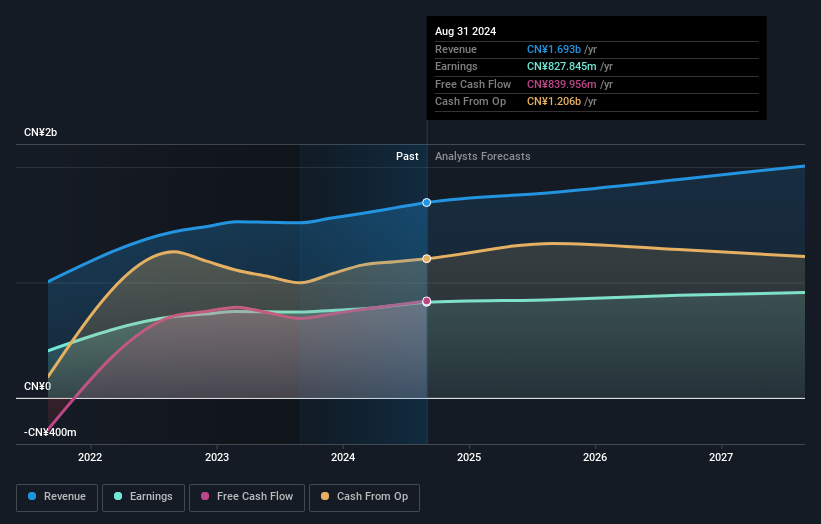Click the CN¥827.845m earnings value
Screen dimensions: 821x524
(x=562, y=66)
